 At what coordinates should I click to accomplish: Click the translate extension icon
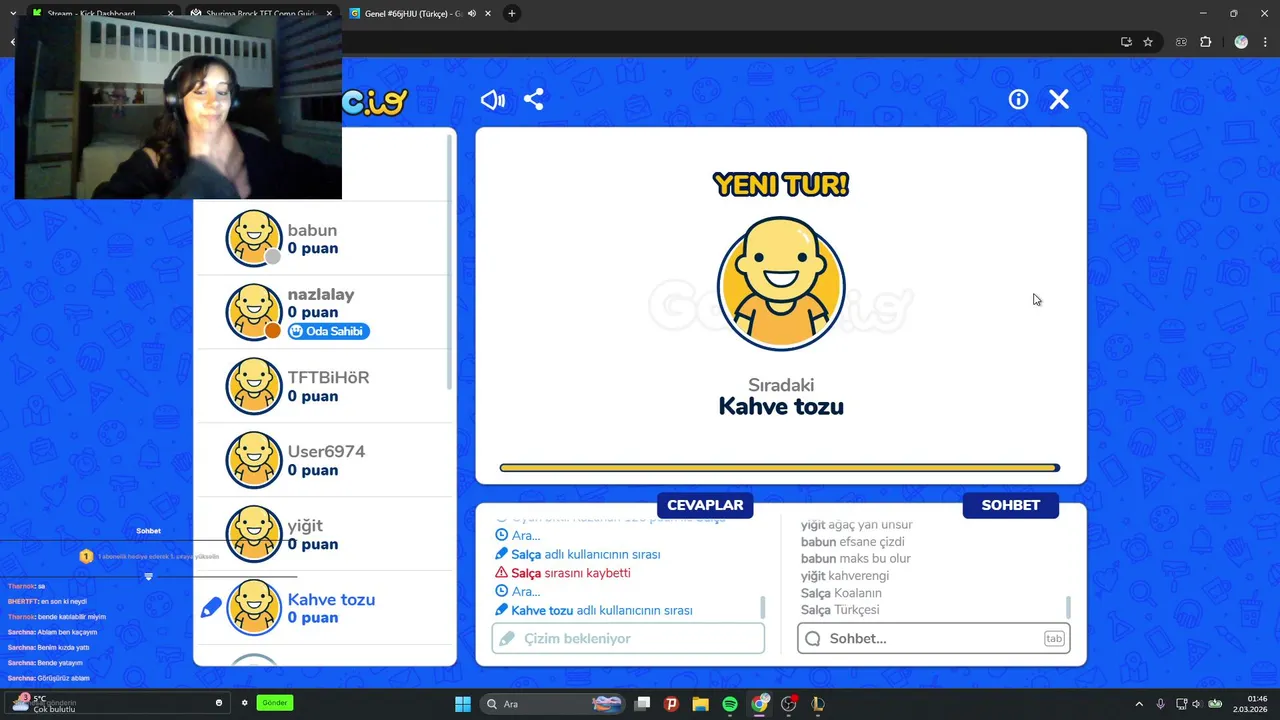[1181, 42]
